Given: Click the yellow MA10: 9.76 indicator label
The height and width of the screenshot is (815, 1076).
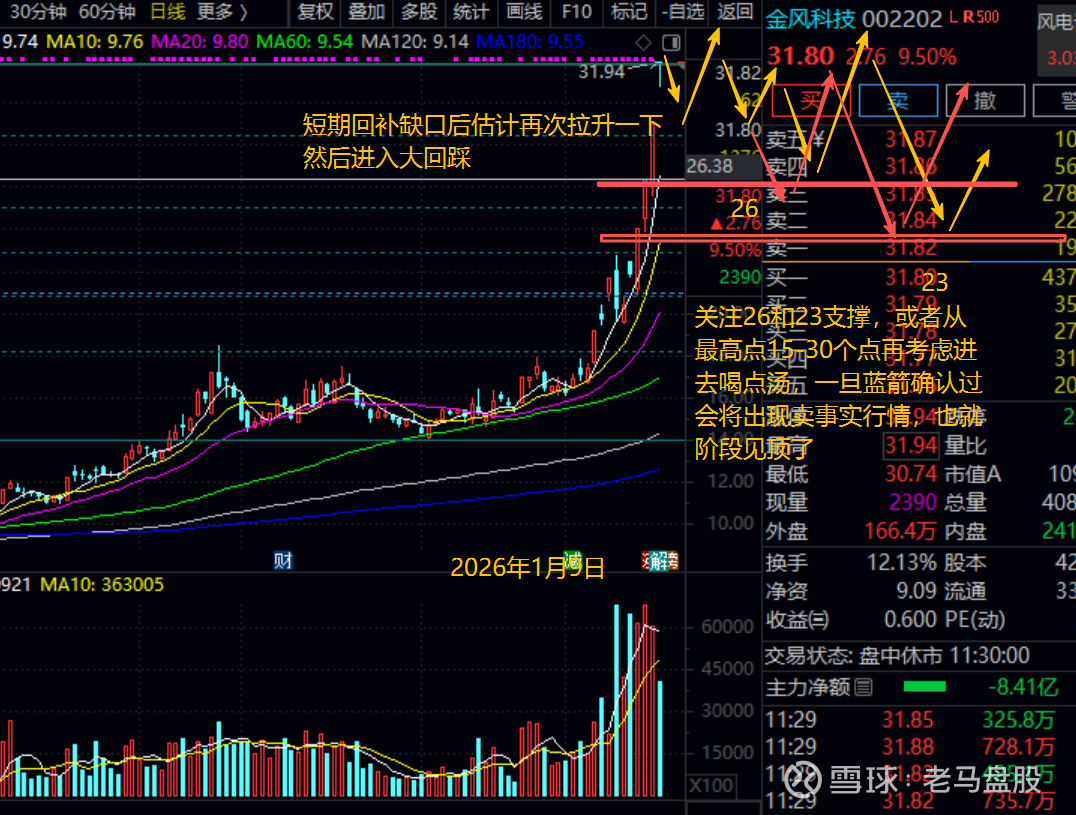Looking at the screenshot, I should [95, 42].
